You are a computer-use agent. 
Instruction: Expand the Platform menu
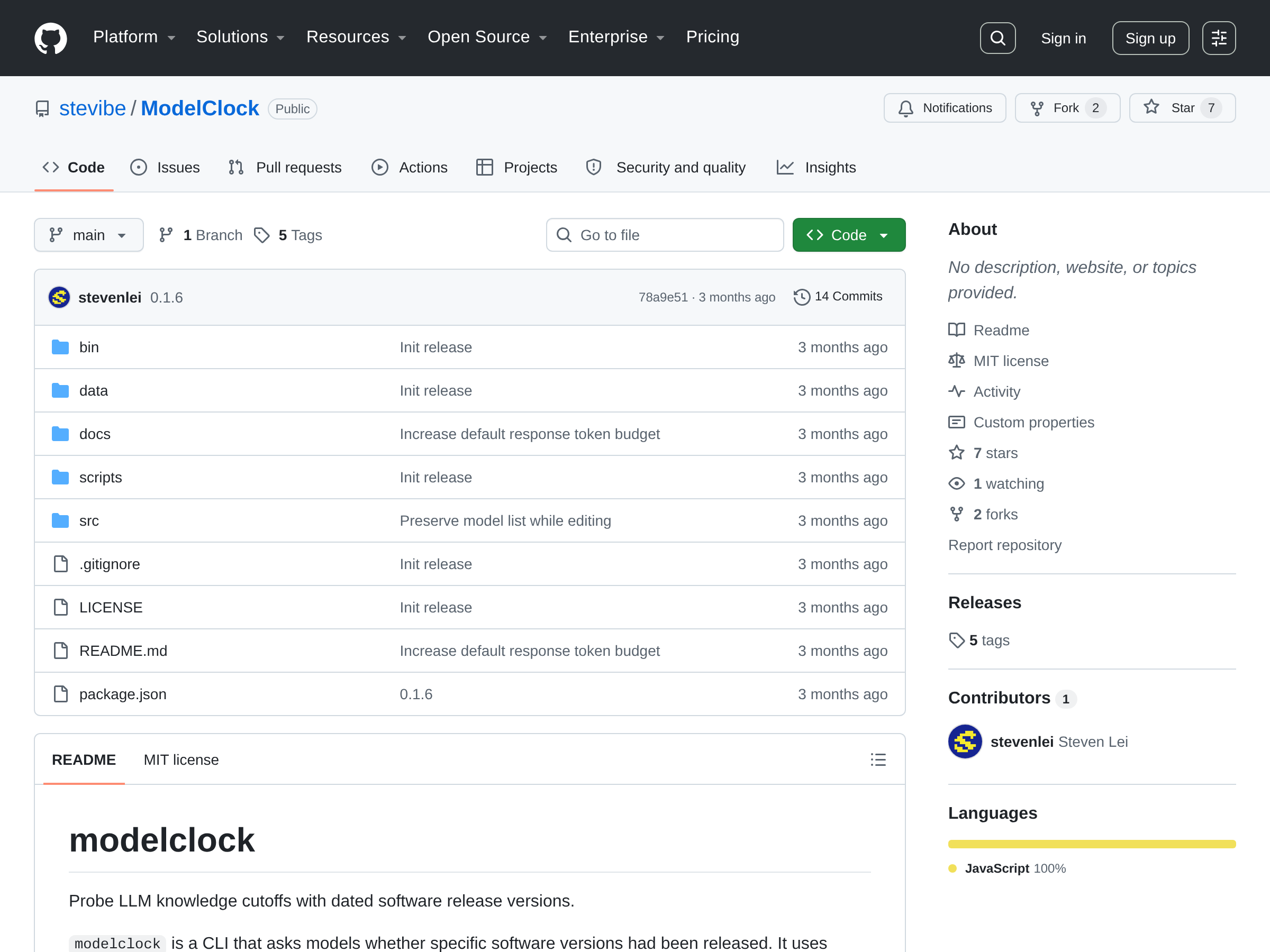134,38
